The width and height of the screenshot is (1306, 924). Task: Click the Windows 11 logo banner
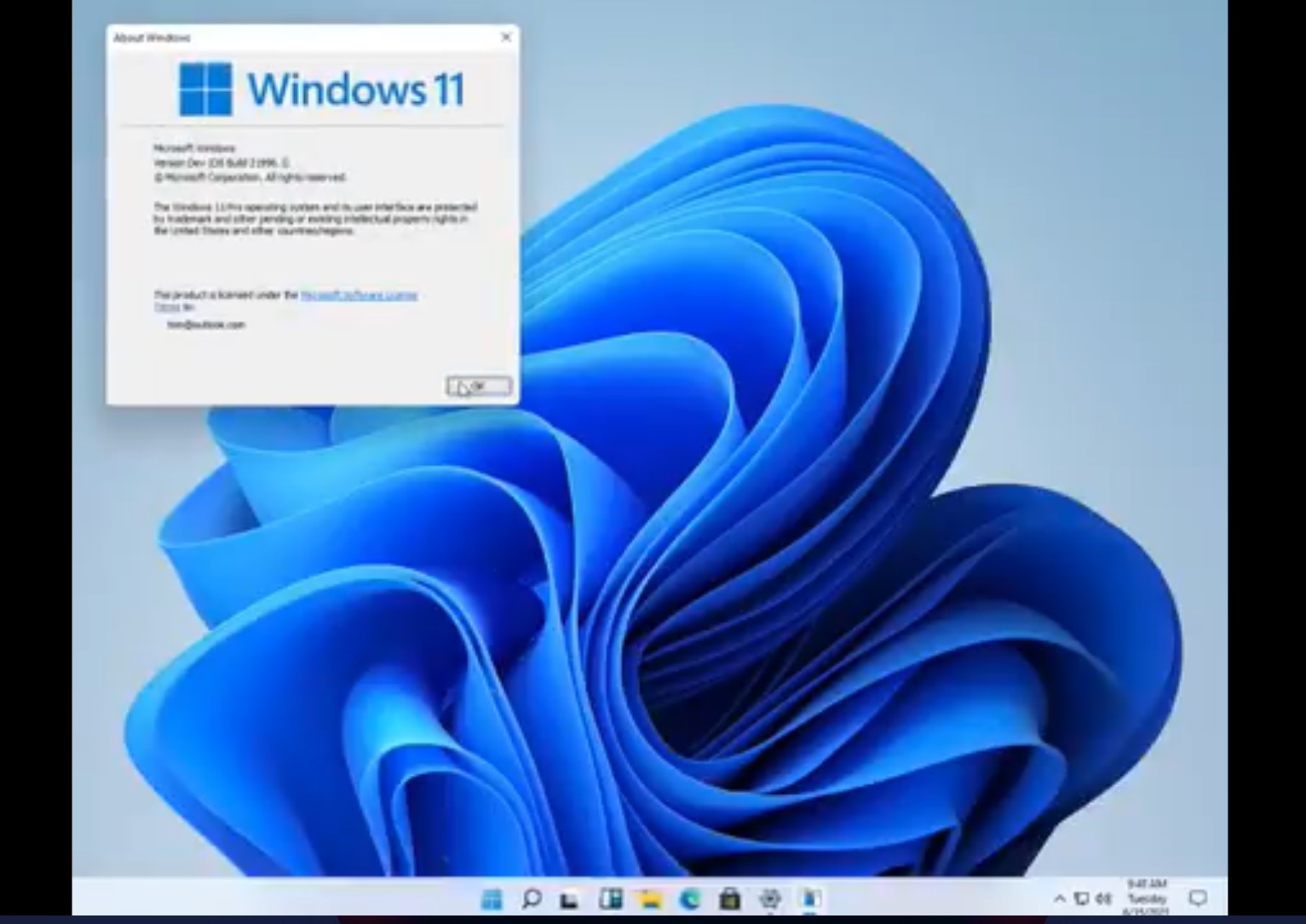(321, 89)
